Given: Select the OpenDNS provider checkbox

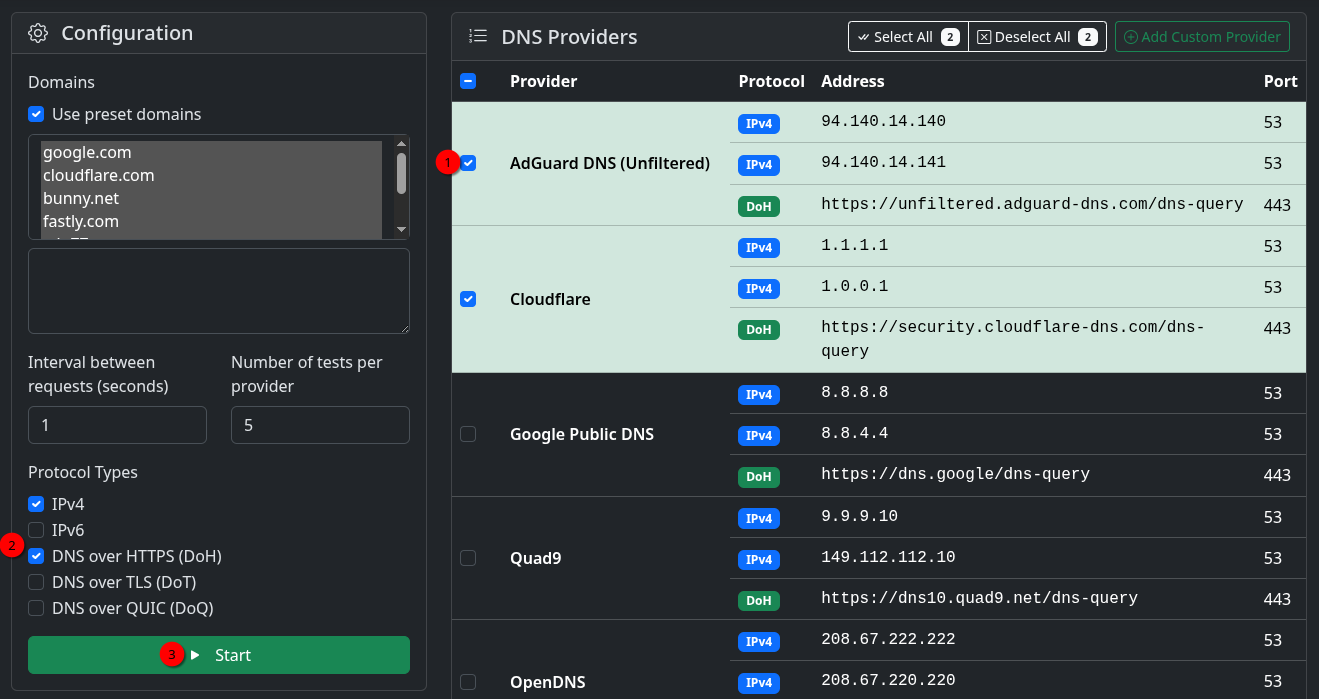Looking at the screenshot, I should pos(468,682).
